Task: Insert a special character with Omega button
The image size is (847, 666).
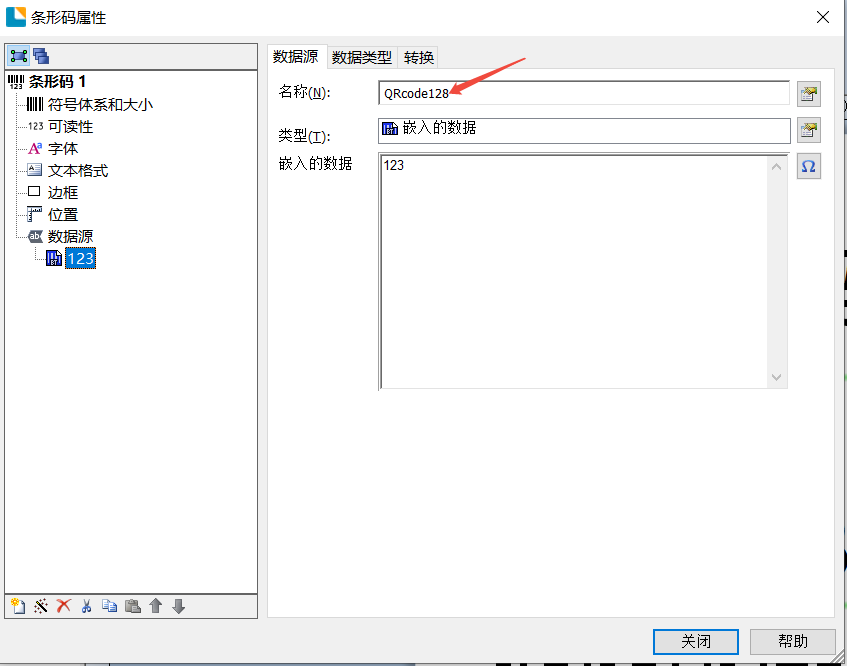Action: 809,166
